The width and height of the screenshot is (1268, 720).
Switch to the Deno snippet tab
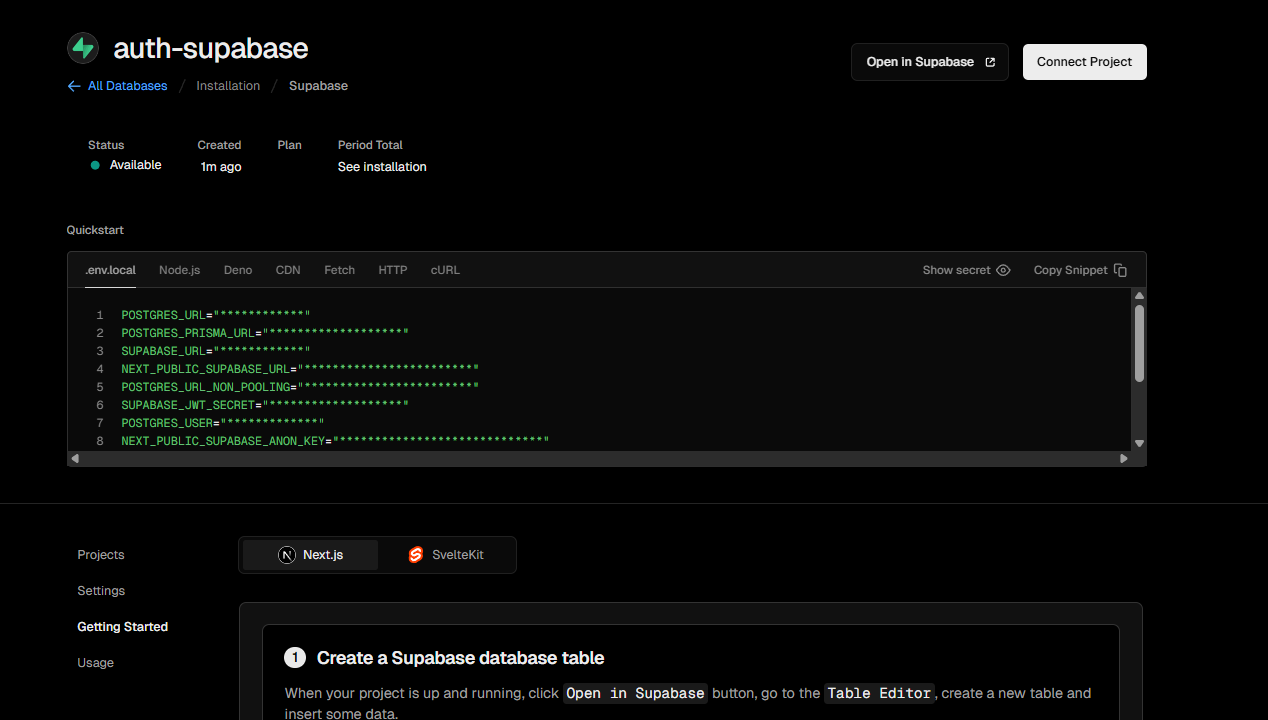238,270
